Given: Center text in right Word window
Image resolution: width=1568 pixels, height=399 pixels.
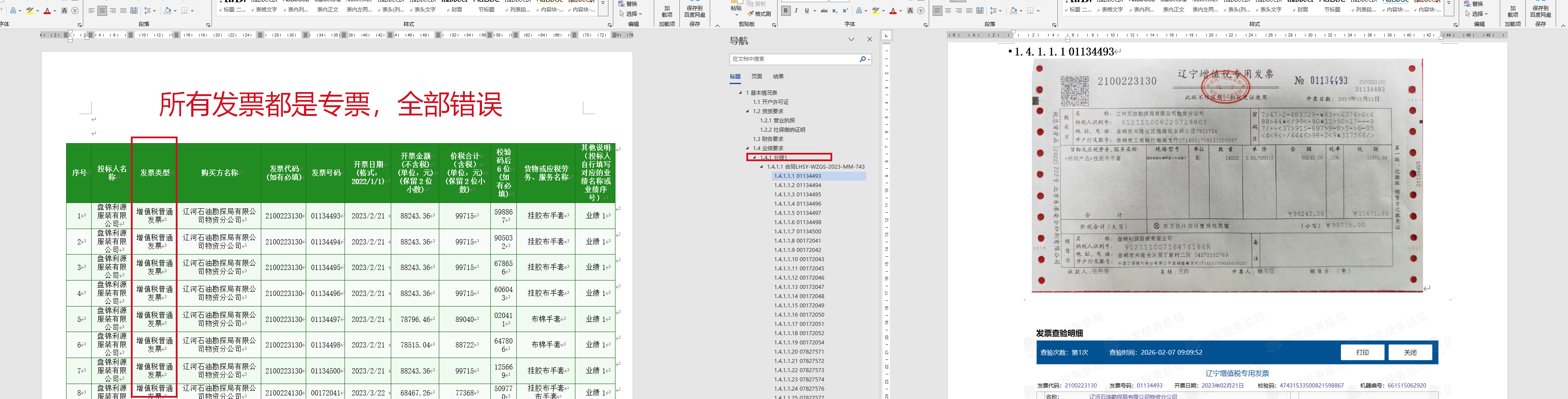Looking at the screenshot, I should coord(948,11).
